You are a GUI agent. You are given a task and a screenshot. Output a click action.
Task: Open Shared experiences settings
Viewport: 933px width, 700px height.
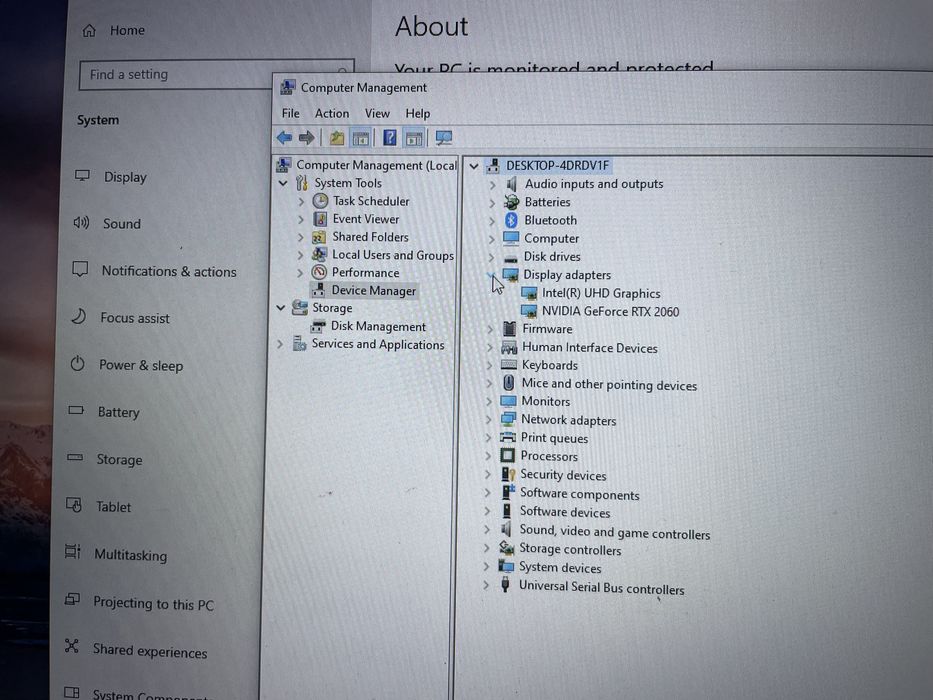click(150, 651)
